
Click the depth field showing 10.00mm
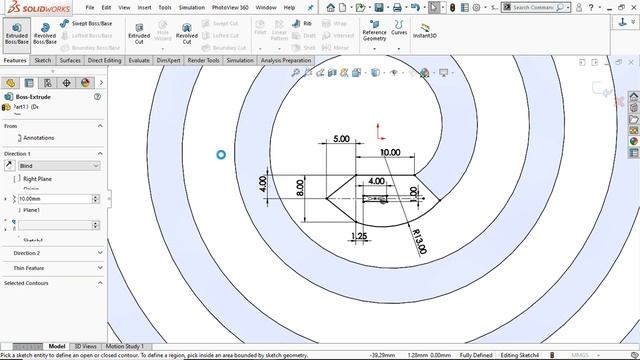pos(55,199)
